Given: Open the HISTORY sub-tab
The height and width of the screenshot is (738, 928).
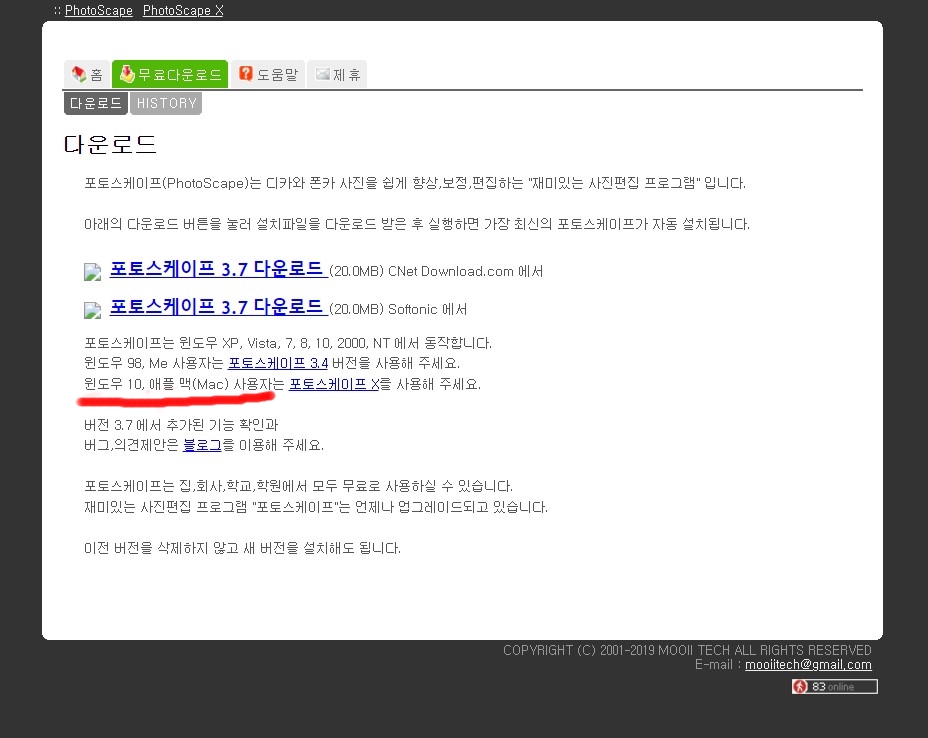Looking at the screenshot, I should tap(166, 103).
